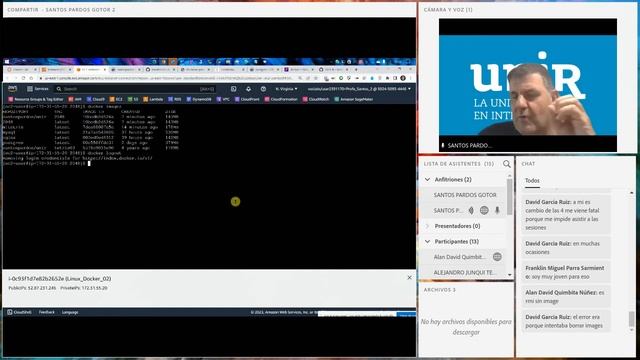Click message 'el error era porque intentaba borrar images'

[566, 321]
